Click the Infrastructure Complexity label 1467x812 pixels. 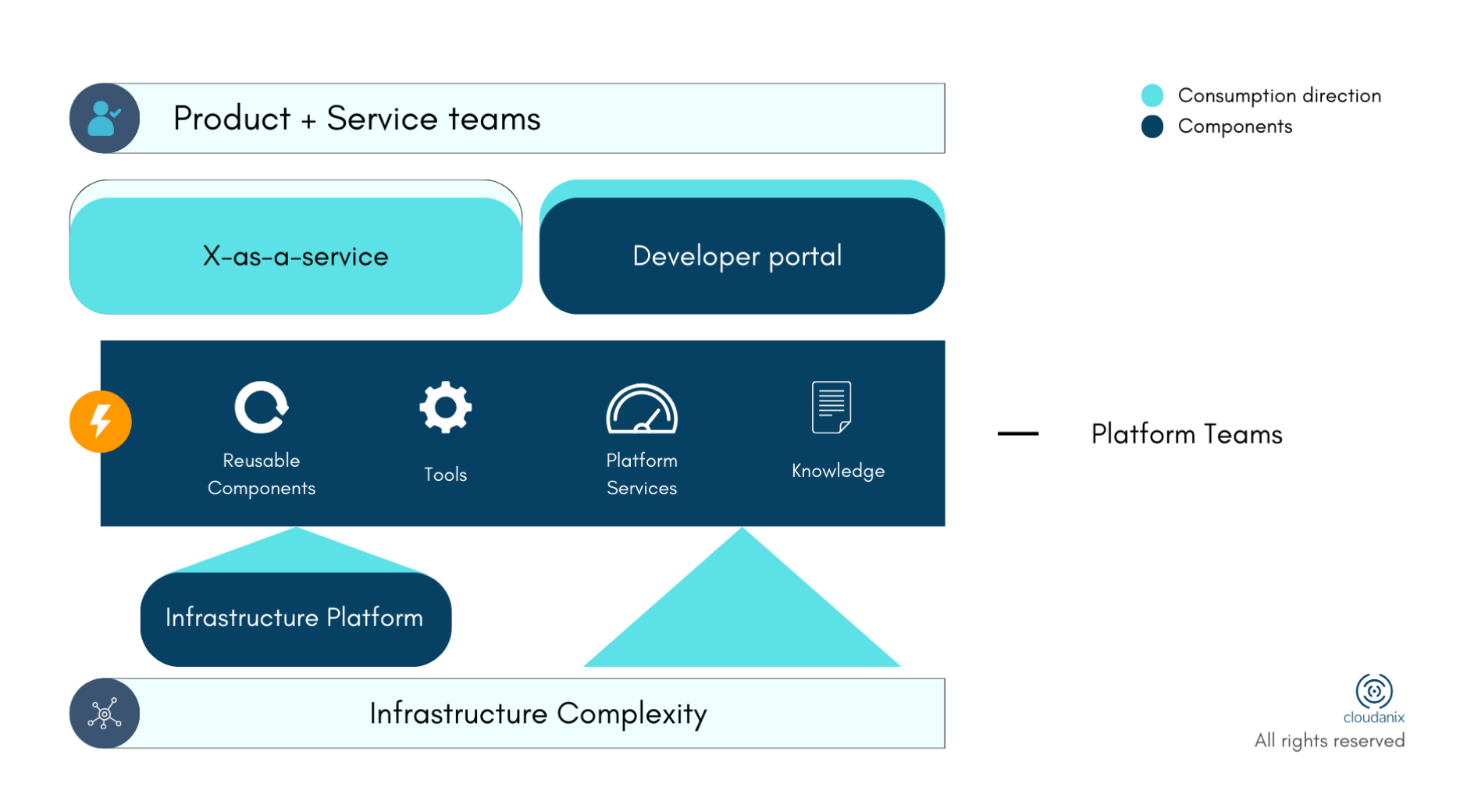[x=538, y=714]
